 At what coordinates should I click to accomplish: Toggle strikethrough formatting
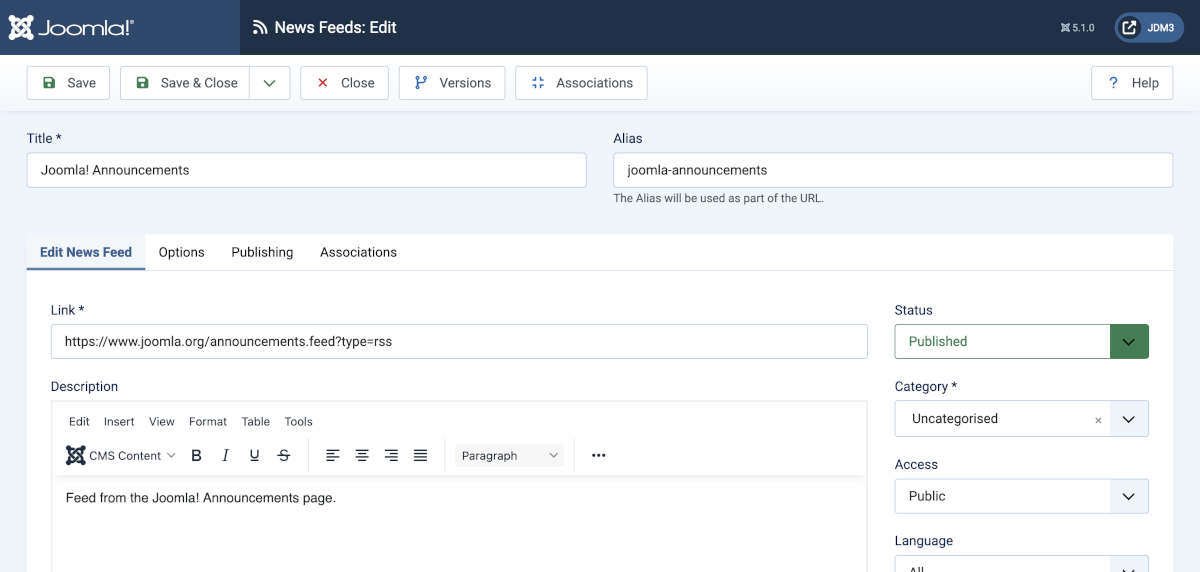284,455
